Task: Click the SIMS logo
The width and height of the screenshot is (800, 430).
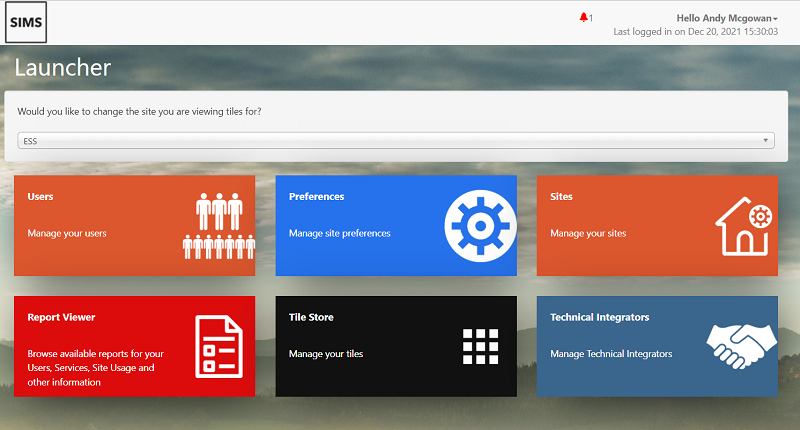Action: (x=26, y=22)
